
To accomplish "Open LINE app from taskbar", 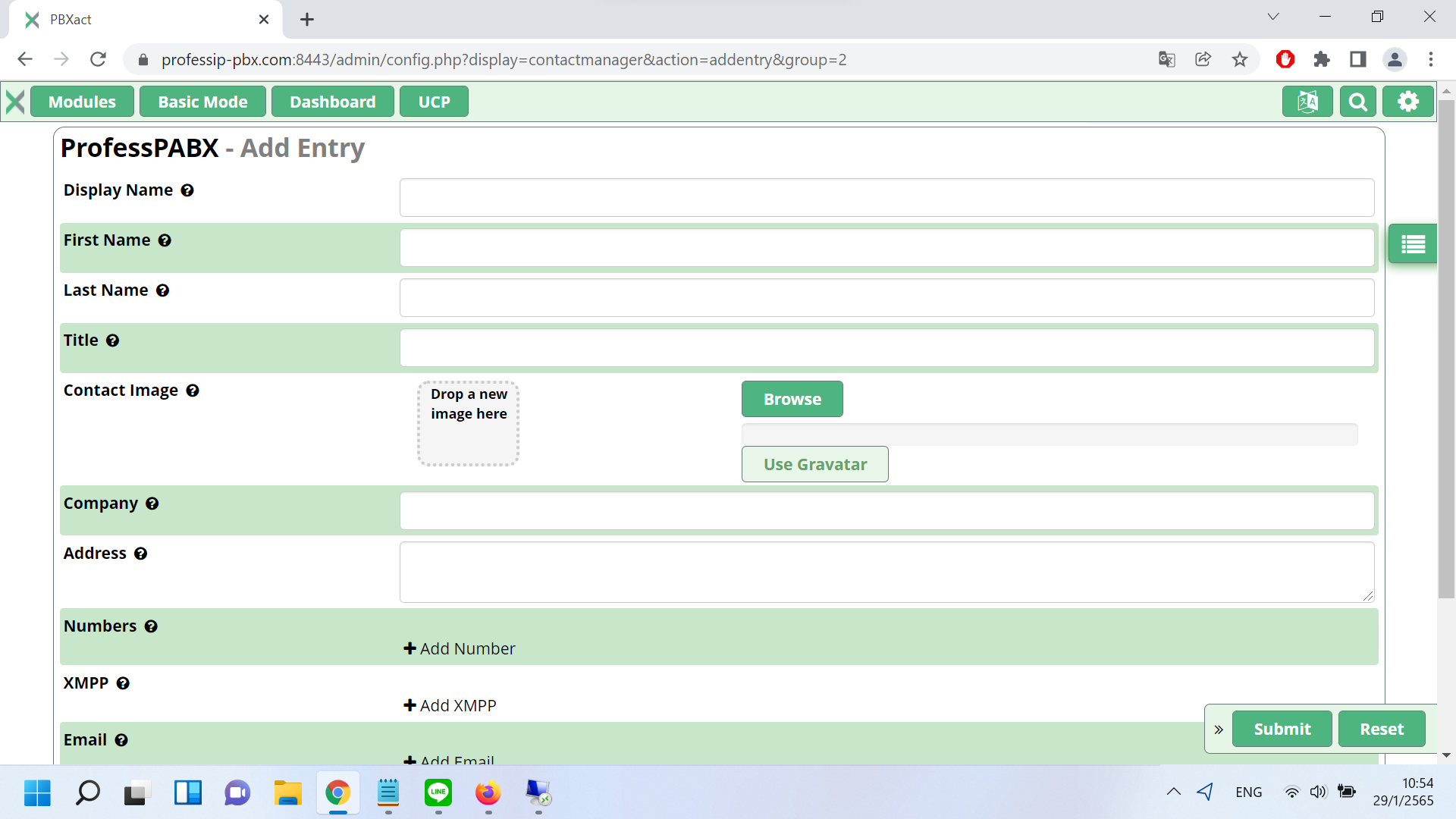I will (x=438, y=793).
